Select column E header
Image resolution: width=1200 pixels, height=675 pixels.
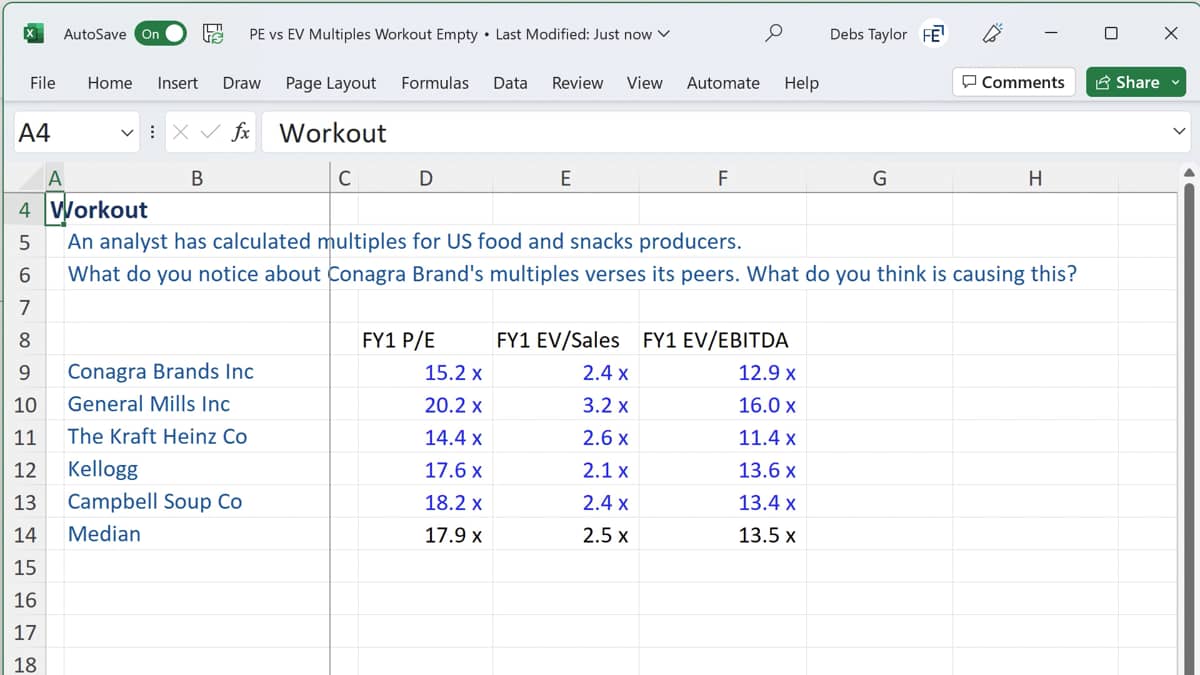pos(565,179)
